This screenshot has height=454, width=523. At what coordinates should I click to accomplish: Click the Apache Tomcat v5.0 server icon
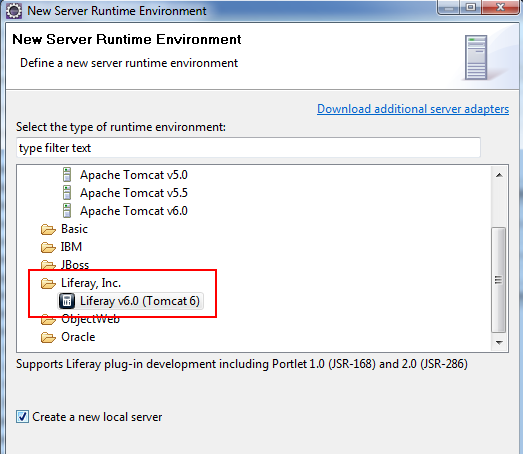tap(67, 175)
